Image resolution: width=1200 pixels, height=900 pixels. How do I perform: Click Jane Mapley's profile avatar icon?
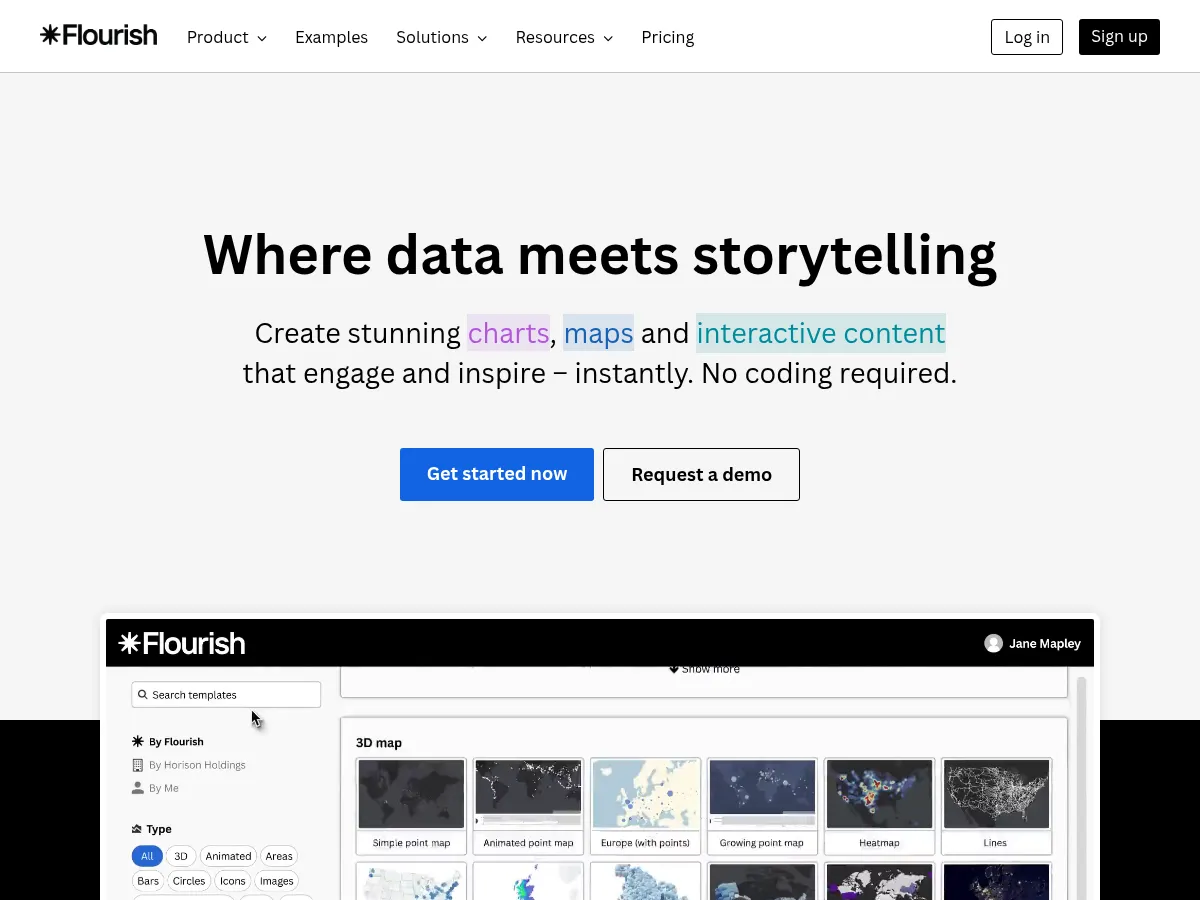[x=993, y=643]
